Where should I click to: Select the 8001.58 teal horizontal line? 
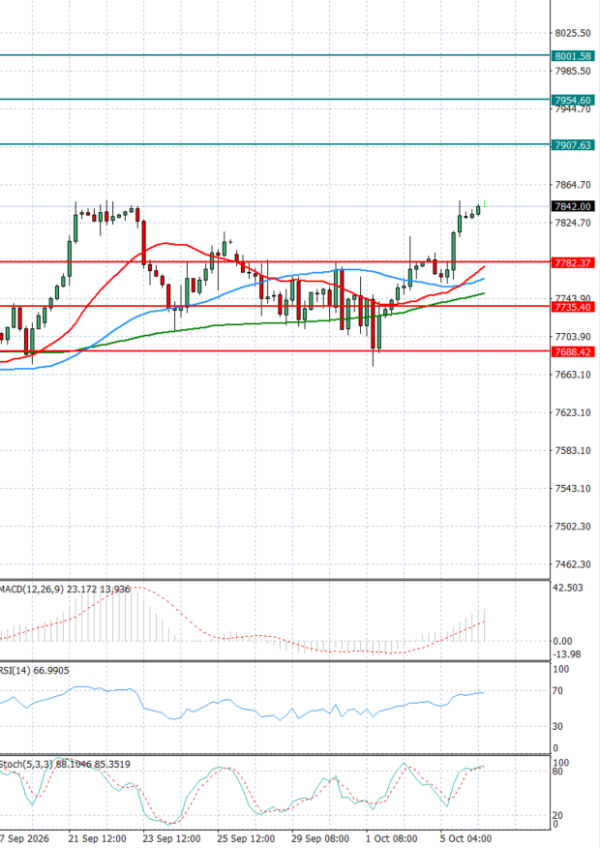(x=275, y=55)
